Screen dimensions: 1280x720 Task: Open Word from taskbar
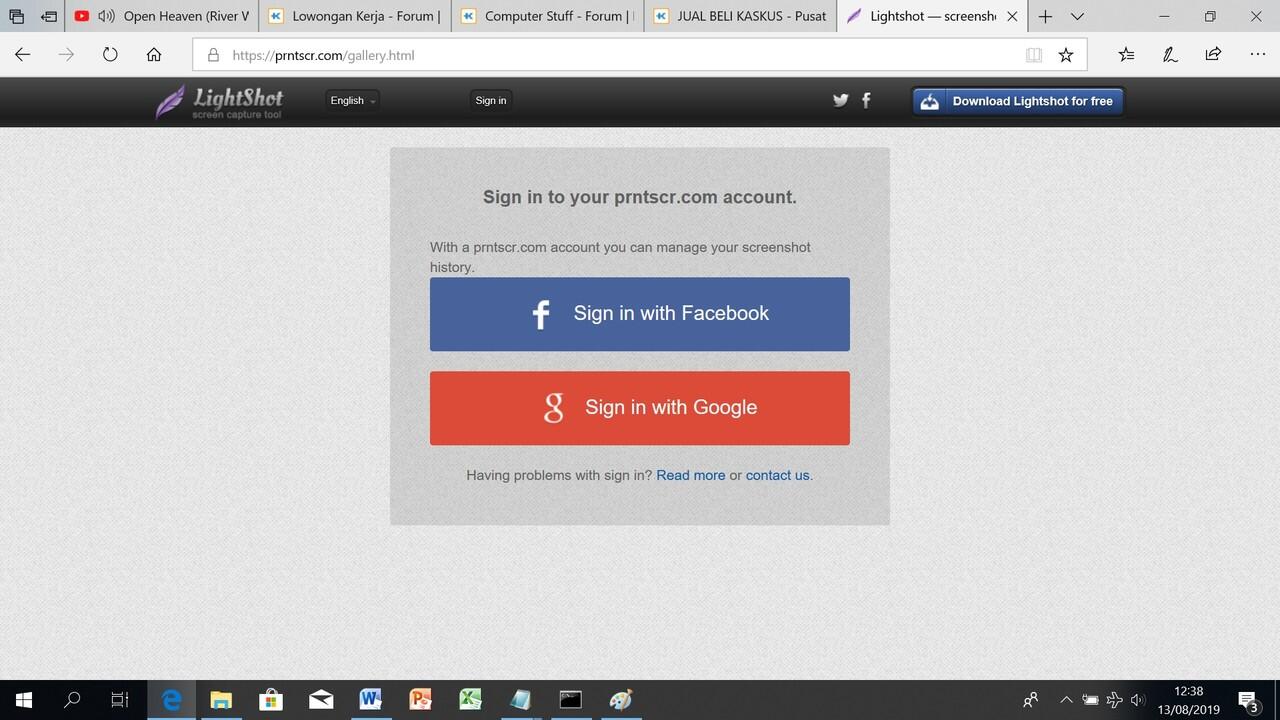371,700
